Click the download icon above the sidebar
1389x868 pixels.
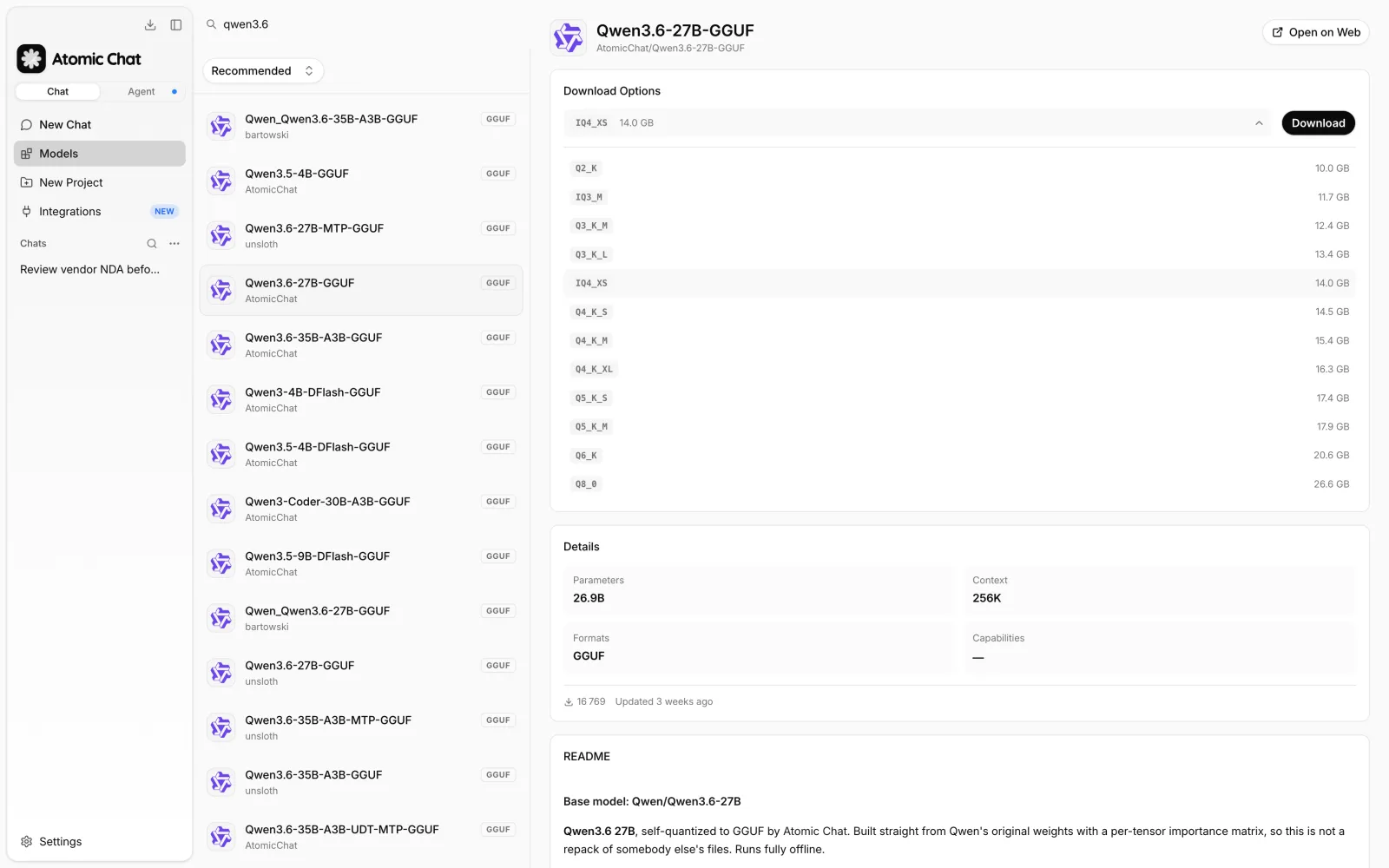tap(150, 25)
